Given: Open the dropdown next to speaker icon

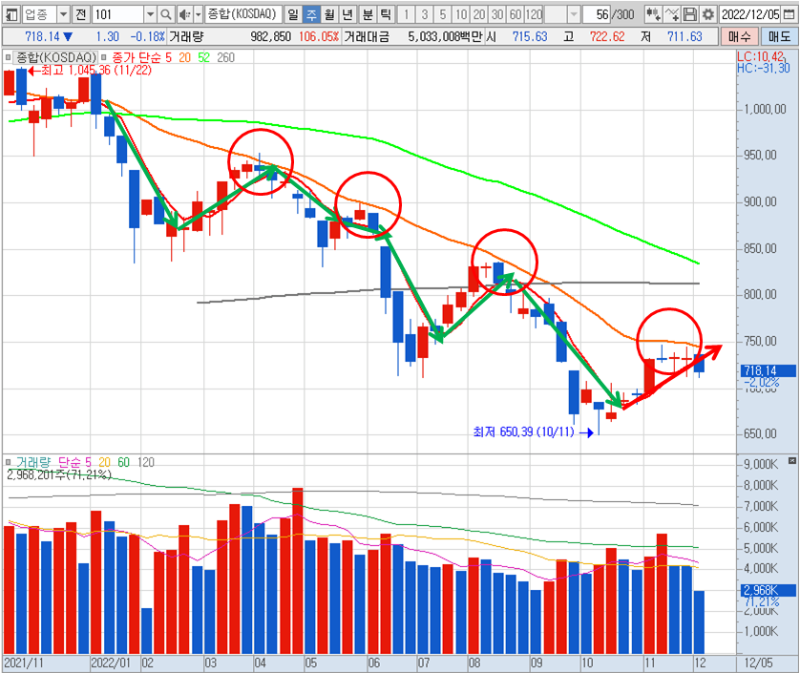Looking at the screenshot, I should point(198,14).
